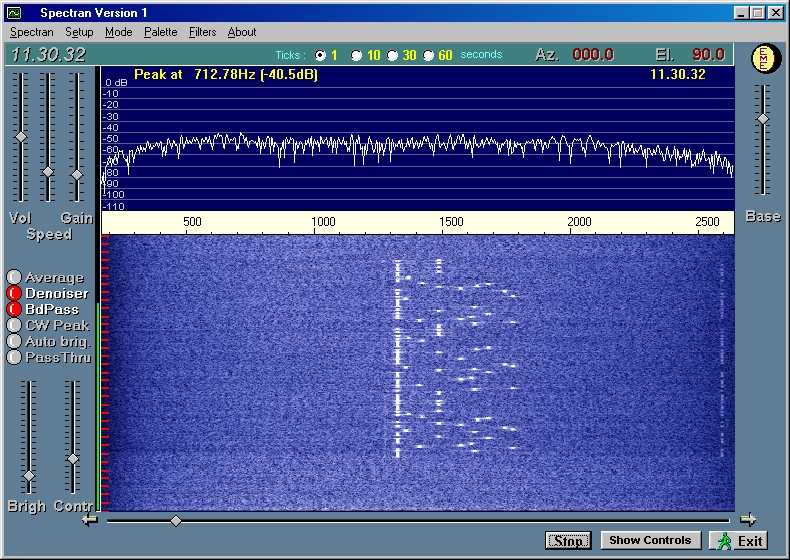Enable the CW Peak option

(x=14, y=325)
